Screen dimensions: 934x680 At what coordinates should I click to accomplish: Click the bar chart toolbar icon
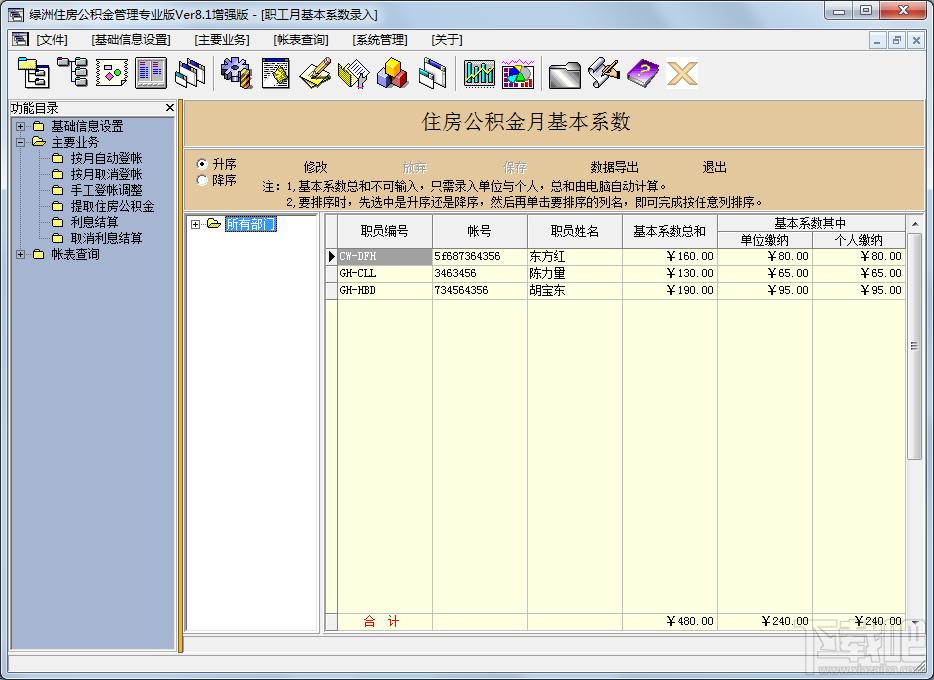[x=479, y=73]
